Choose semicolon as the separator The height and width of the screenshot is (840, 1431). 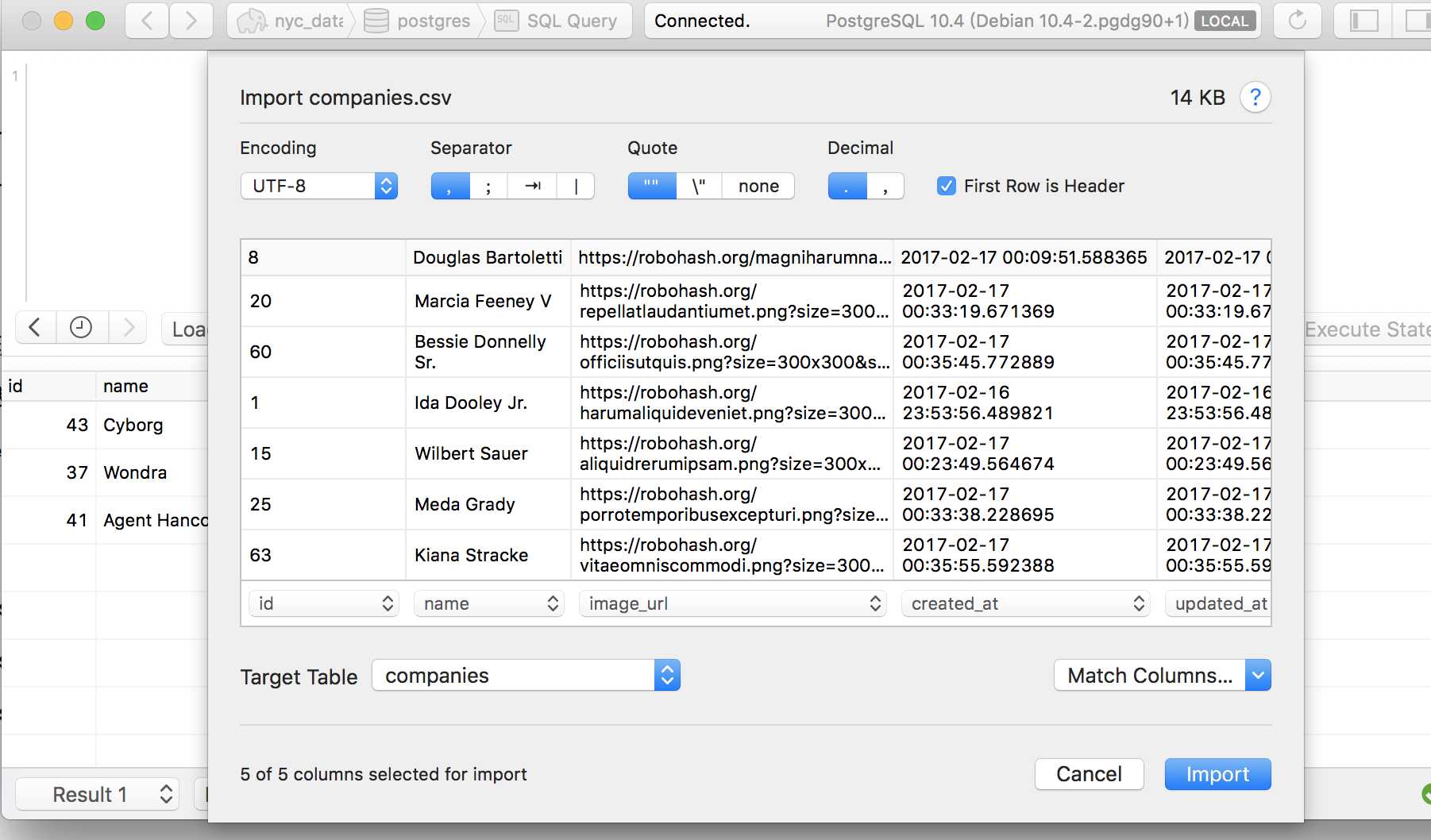point(488,187)
